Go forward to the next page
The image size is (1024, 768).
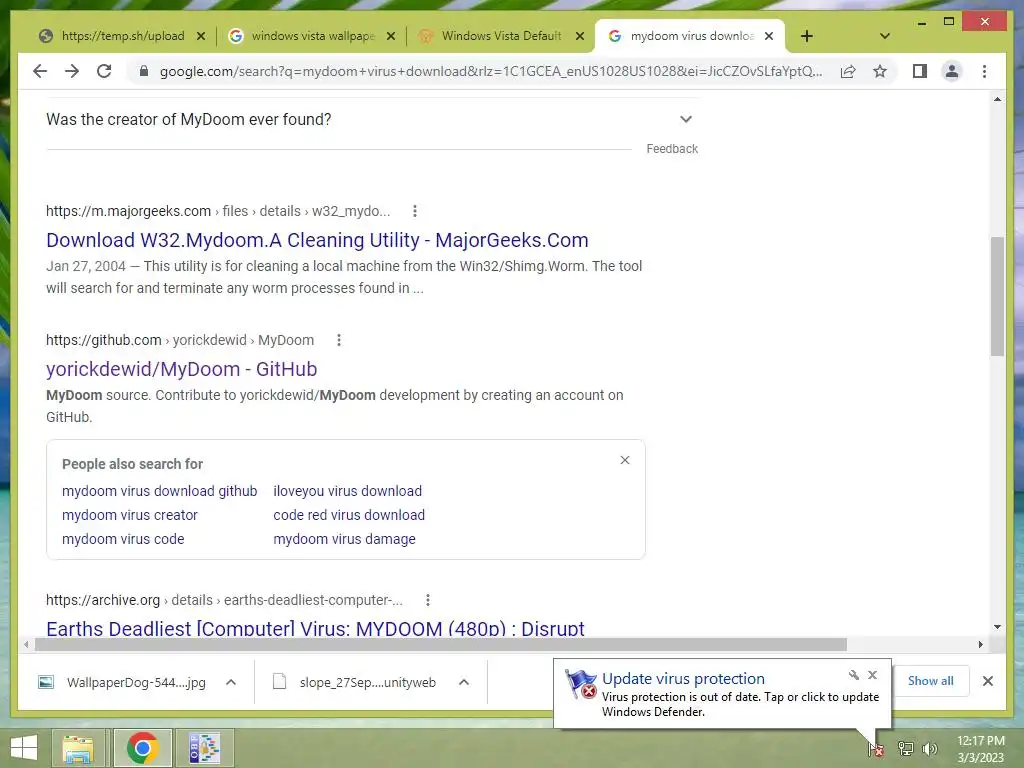click(x=72, y=71)
